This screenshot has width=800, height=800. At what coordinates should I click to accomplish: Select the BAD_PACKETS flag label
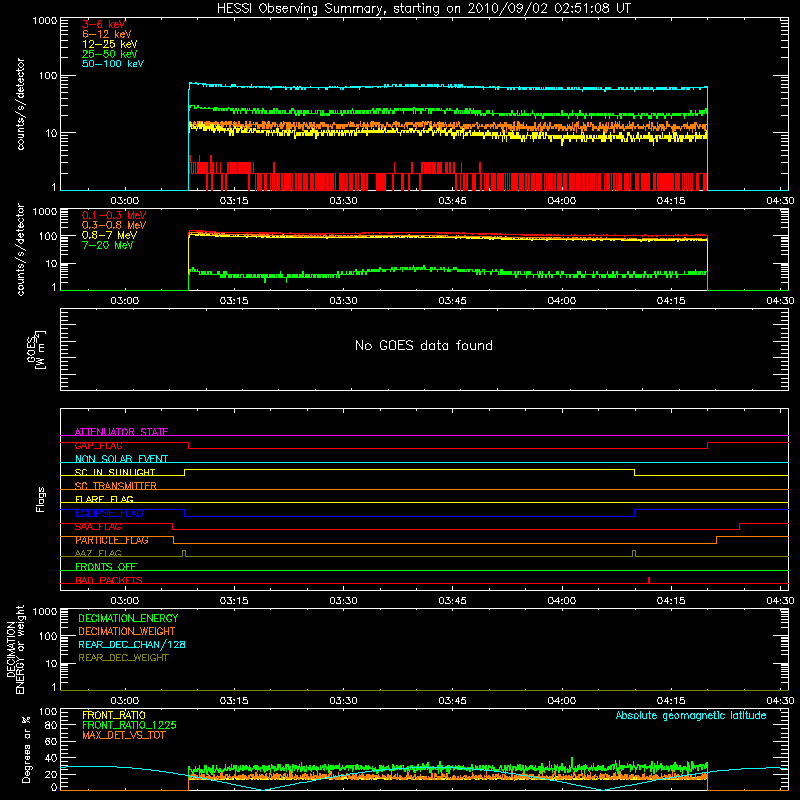pos(109,580)
